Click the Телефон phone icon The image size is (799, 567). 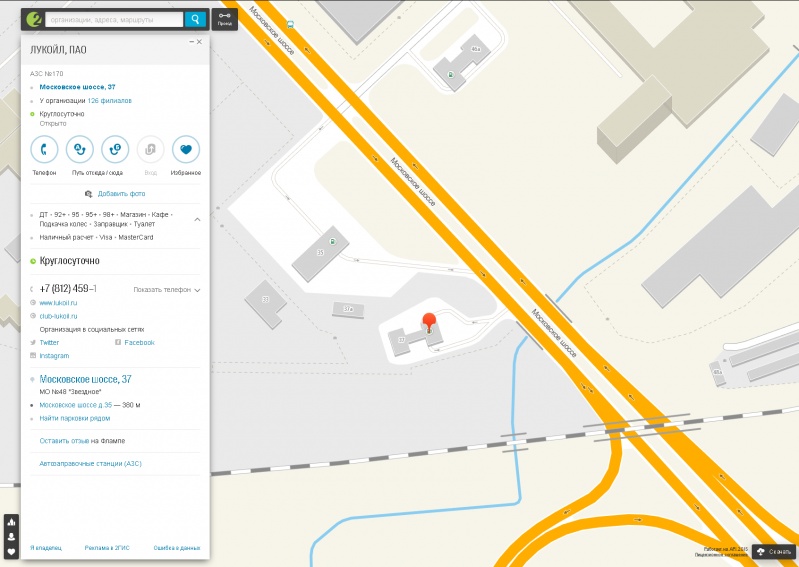(44, 149)
